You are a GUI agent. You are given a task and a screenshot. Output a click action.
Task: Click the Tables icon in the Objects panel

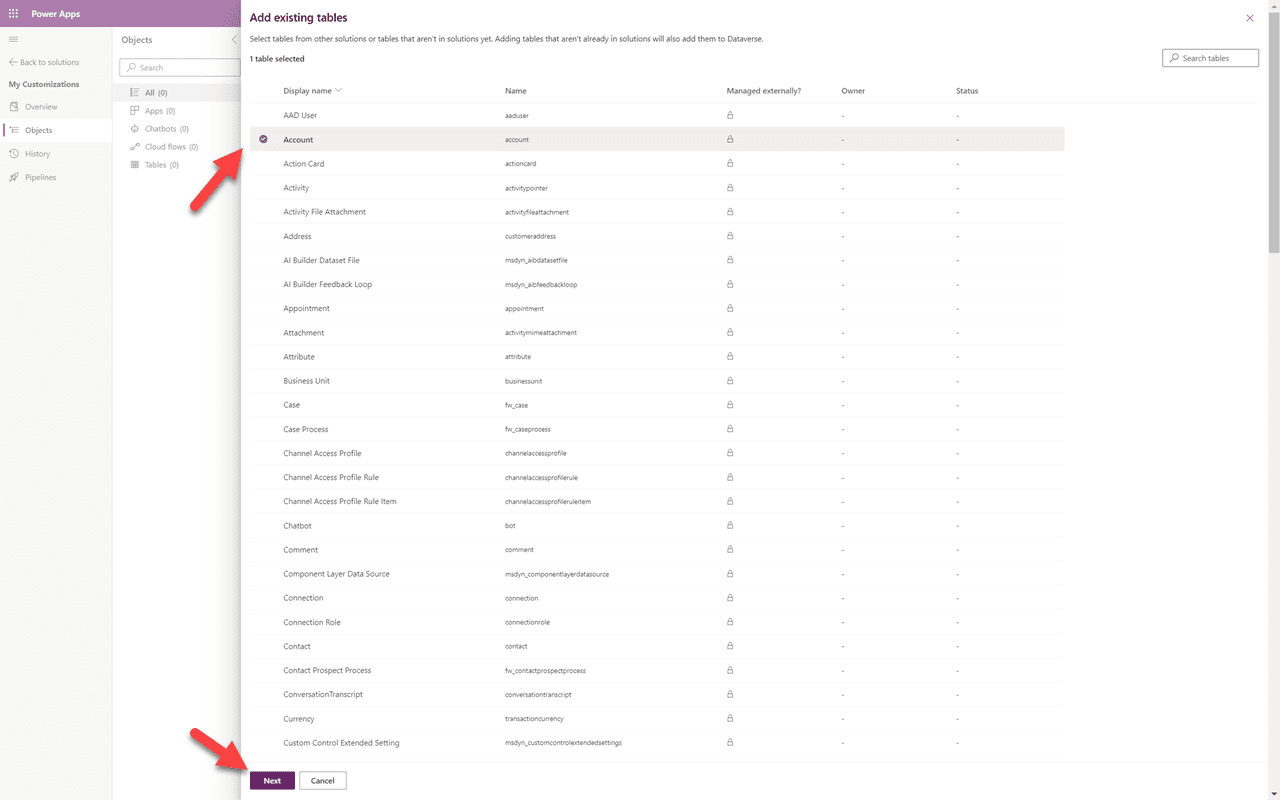(x=133, y=164)
